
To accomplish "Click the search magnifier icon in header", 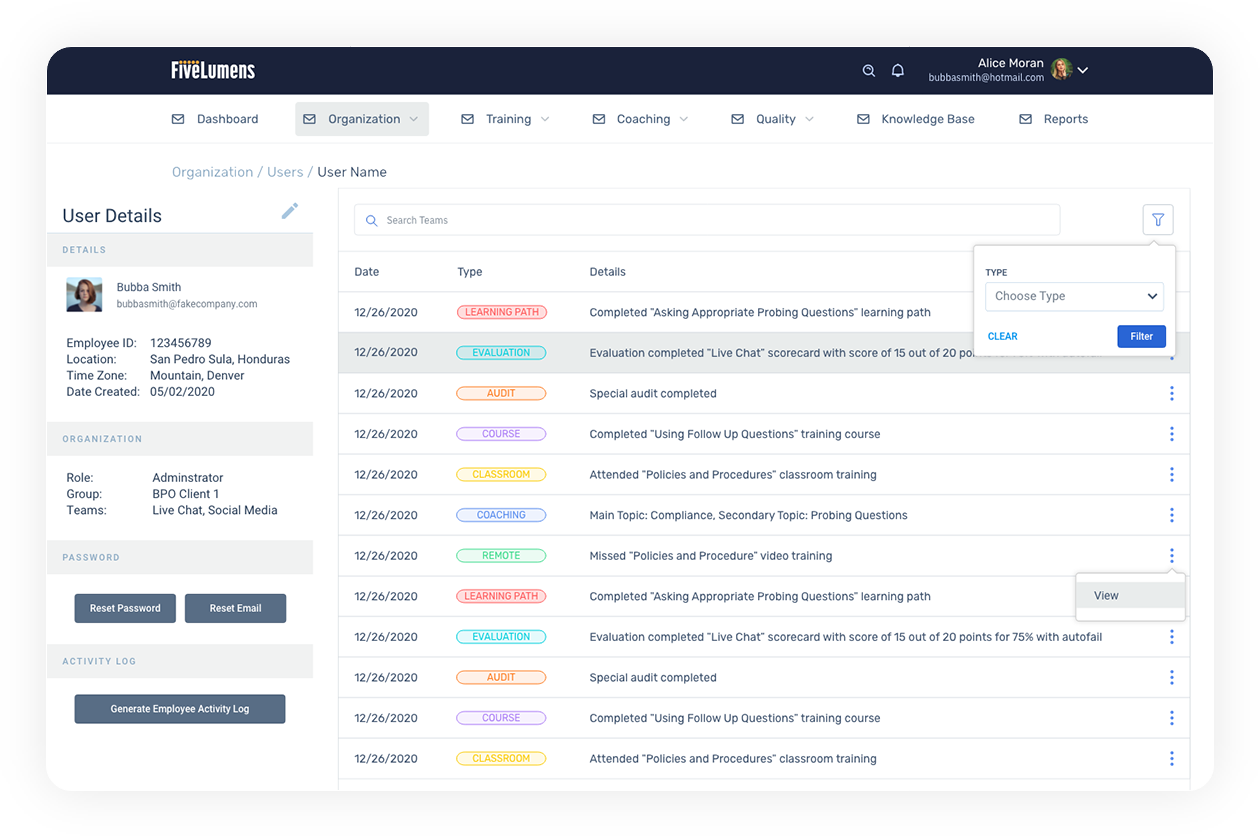I will (x=869, y=70).
